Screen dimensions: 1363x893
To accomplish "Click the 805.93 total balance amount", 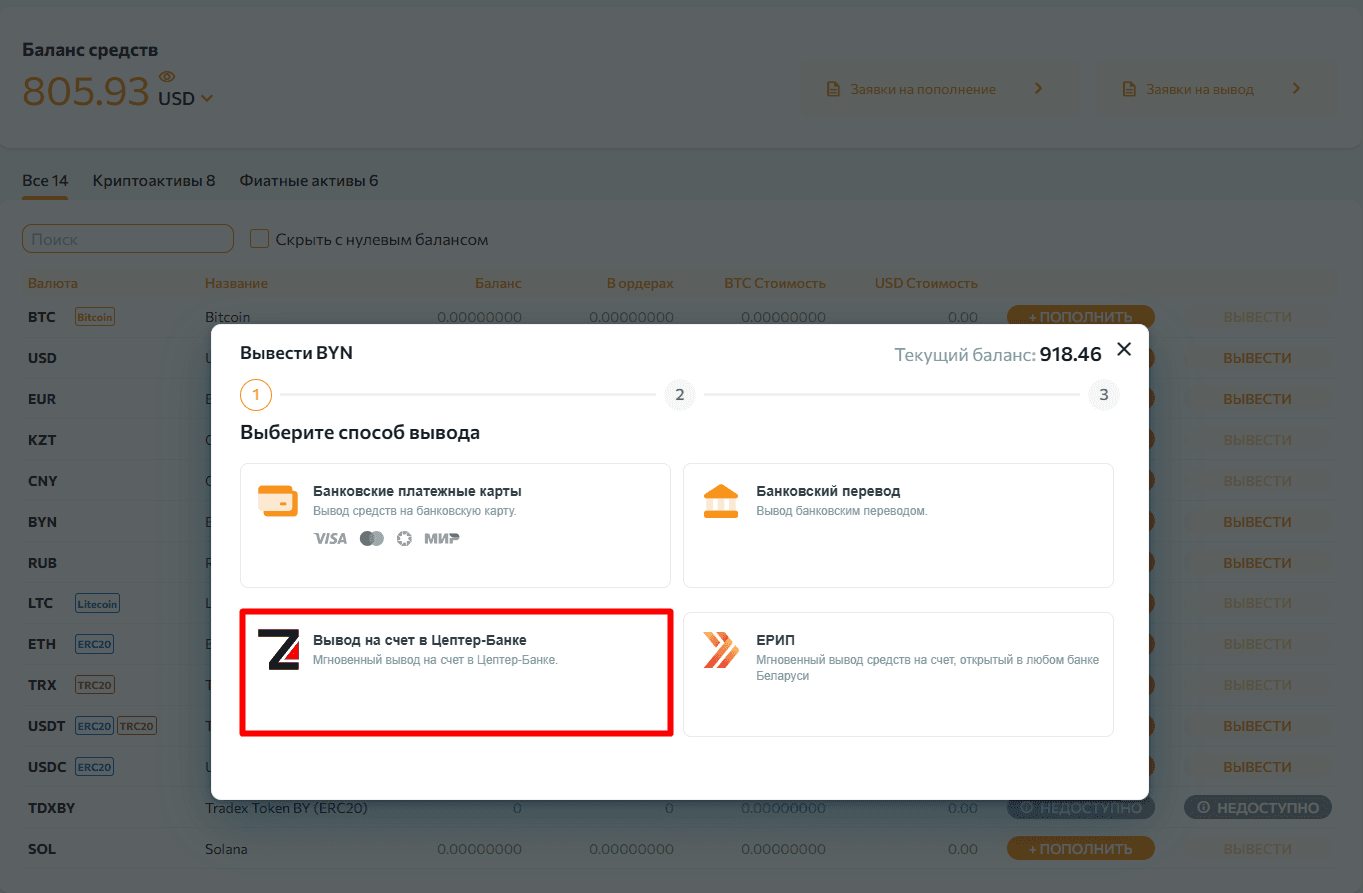I will (85, 92).
